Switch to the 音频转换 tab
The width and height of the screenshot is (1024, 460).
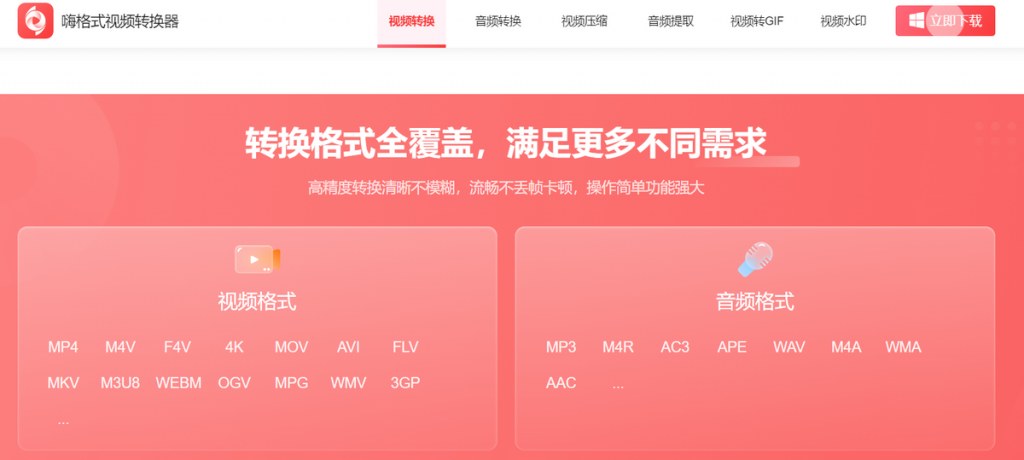(498, 22)
